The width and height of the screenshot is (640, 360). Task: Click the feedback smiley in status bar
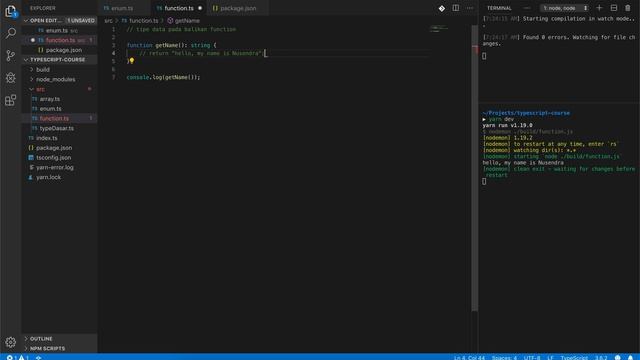(x=618, y=358)
